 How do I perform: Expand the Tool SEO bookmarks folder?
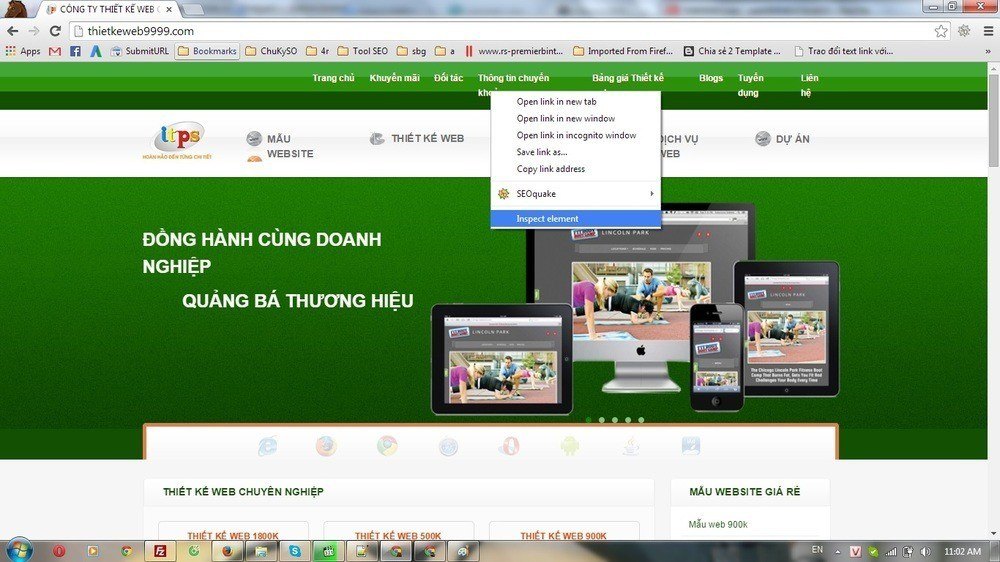[363, 51]
